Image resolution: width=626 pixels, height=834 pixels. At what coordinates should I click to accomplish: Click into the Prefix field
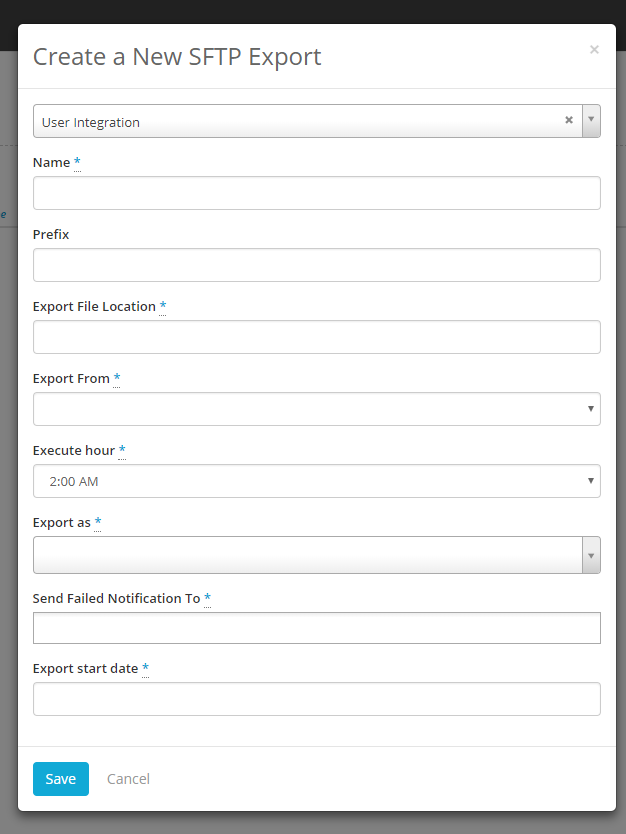click(317, 265)
